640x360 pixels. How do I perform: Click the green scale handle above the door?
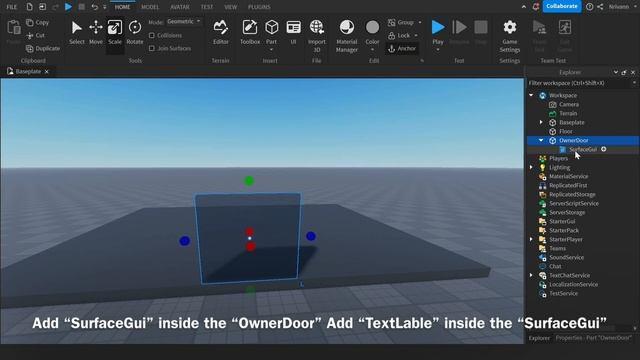tap(249, 181)
